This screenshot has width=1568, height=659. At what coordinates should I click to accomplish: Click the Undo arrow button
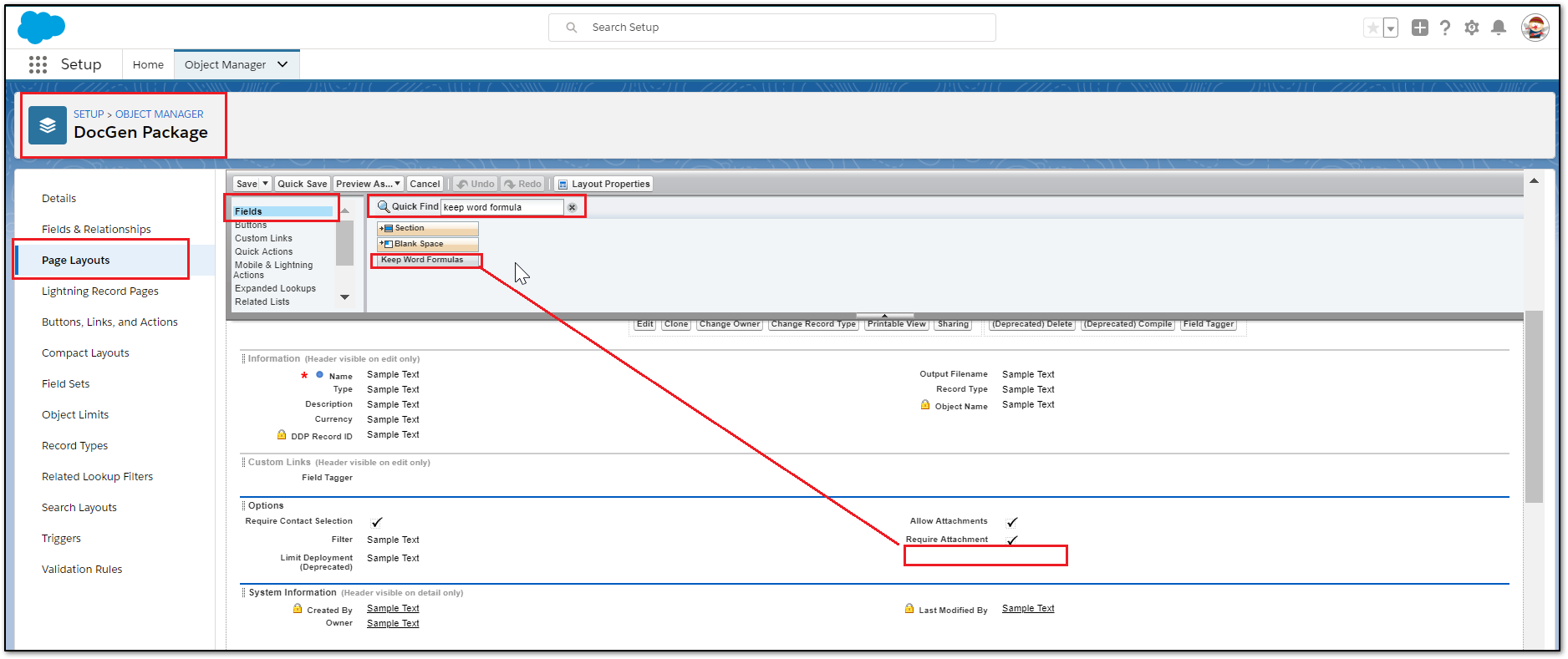(476, 184)
